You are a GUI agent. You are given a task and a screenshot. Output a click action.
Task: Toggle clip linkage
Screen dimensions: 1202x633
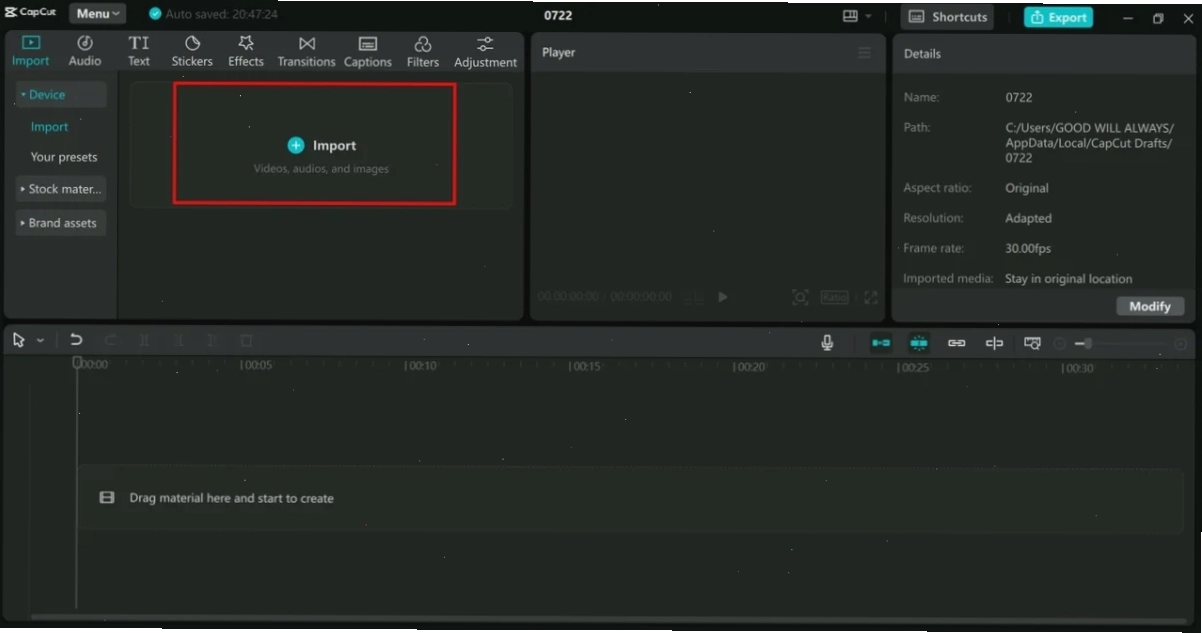(957, 343)
